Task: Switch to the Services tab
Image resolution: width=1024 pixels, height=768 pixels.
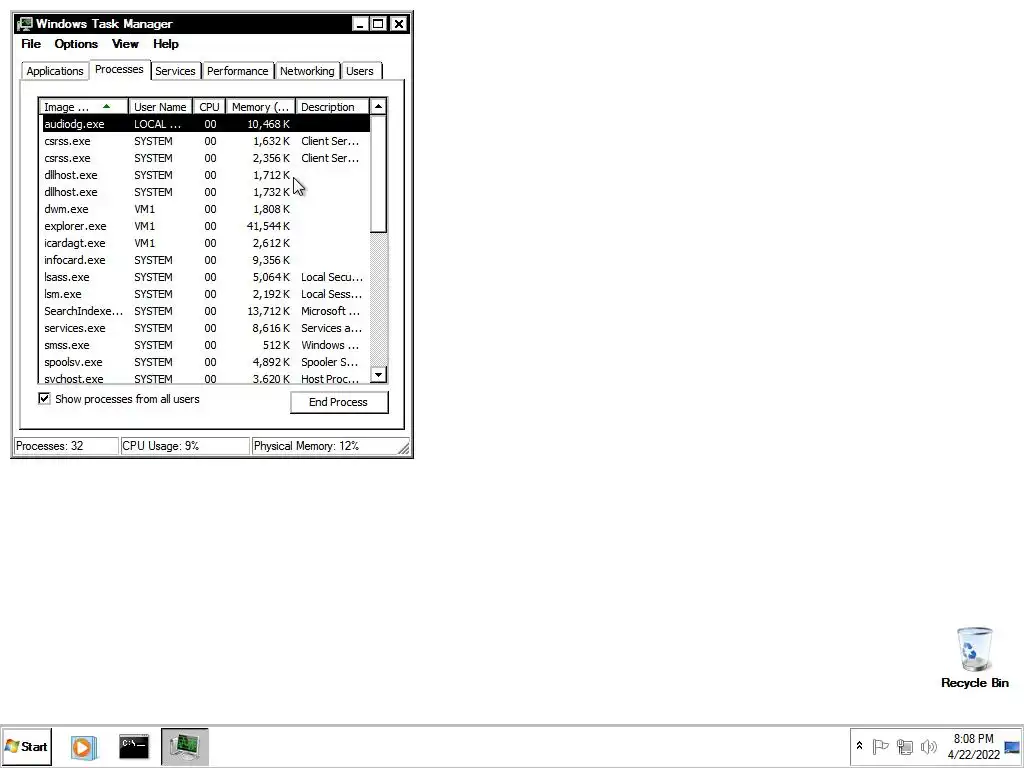Action: (175, 71)
